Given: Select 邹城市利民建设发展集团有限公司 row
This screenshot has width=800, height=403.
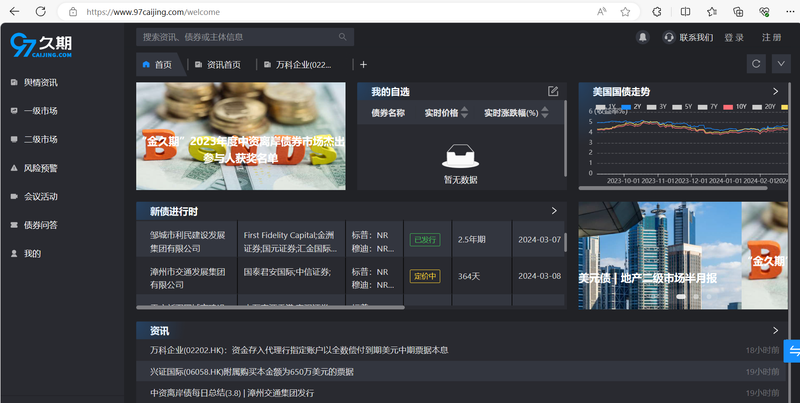Looking at the screenshot, I should (350, 239).
